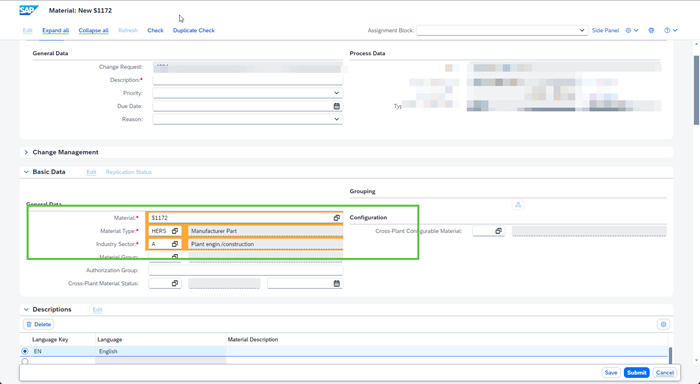
Task: Select the empty second description row radio
Action: coord(25,361)
